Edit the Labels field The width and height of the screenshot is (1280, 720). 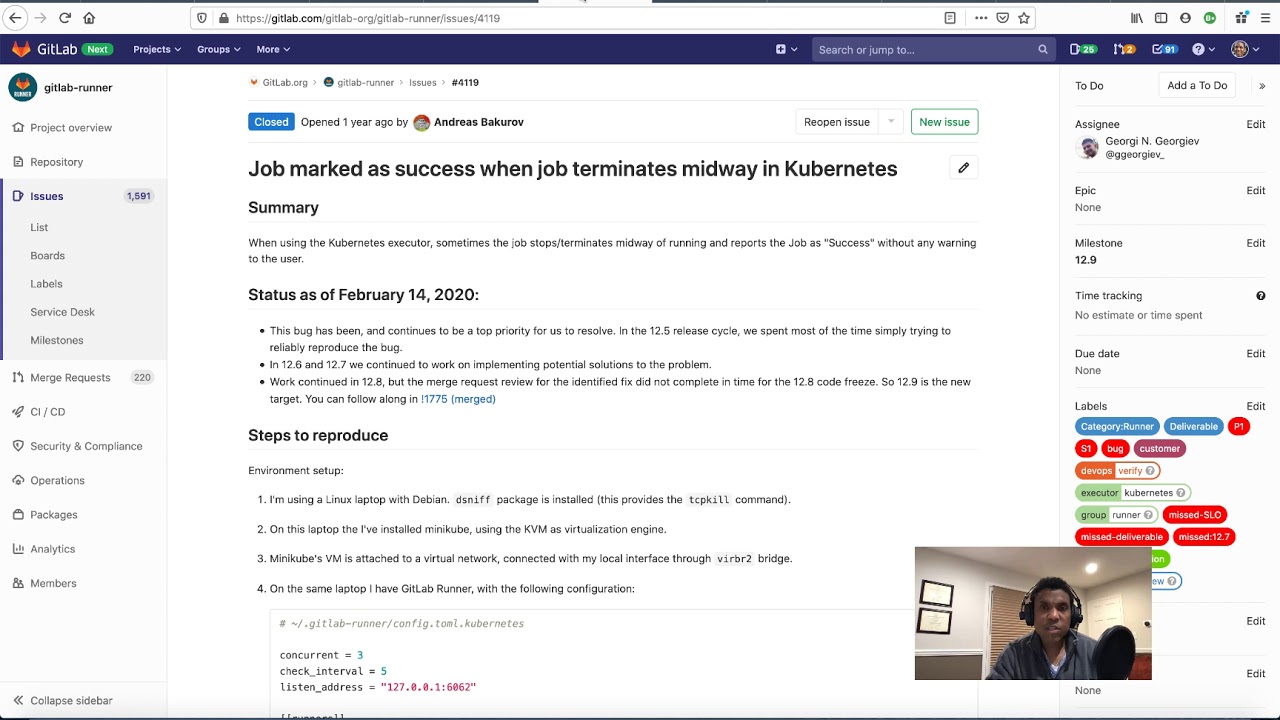(x=1255, y=406)
